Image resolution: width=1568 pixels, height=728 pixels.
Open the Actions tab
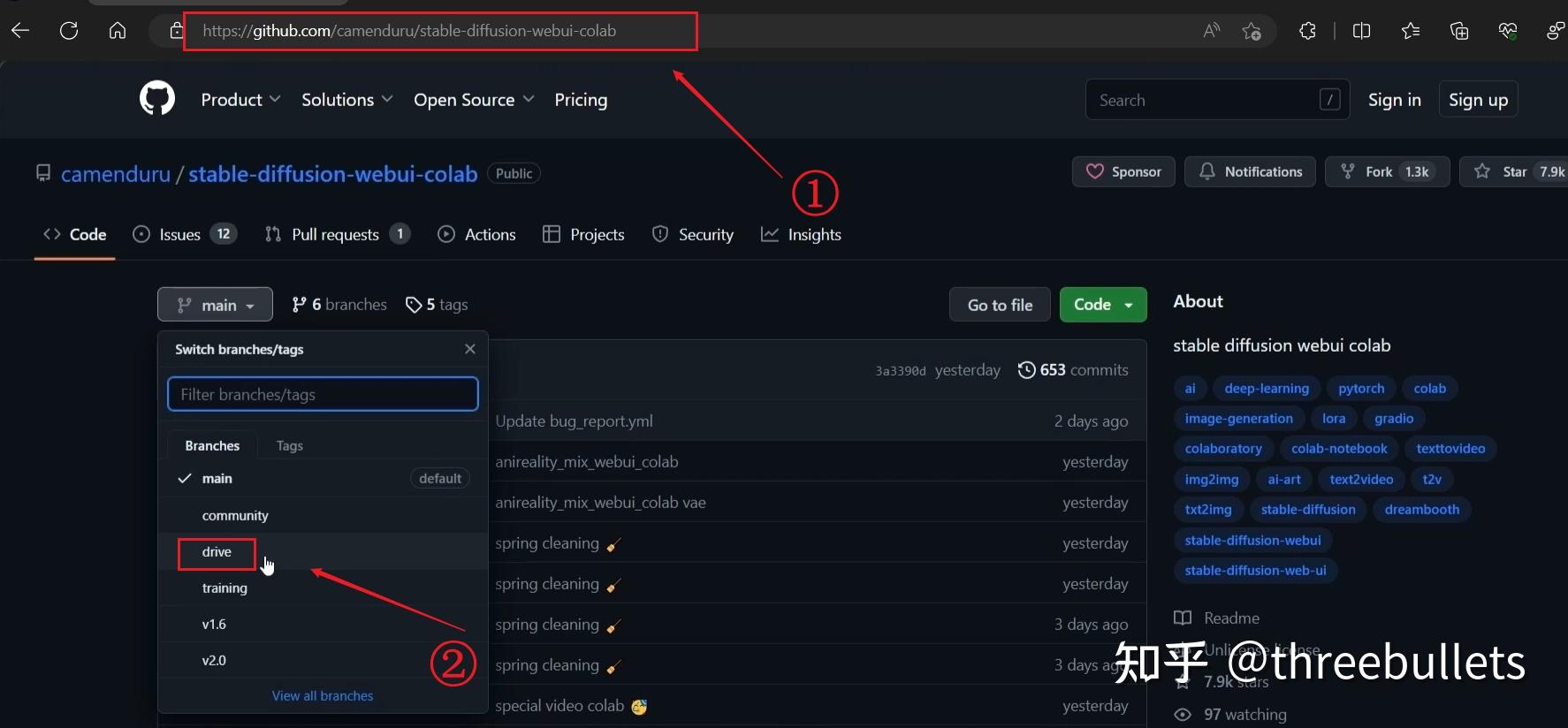point(477,234)
